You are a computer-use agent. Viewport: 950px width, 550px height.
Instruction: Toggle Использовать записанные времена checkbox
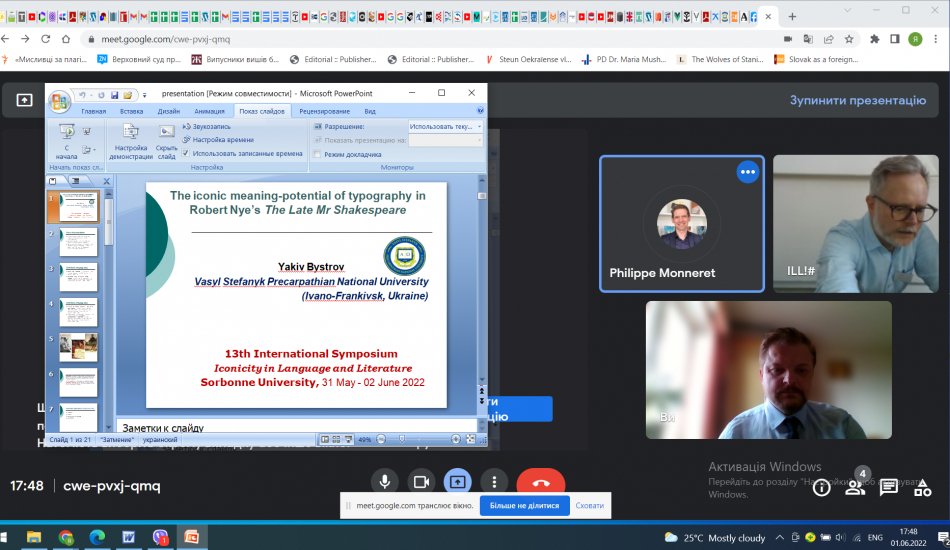pyautogui.click(x=186, y=154)
